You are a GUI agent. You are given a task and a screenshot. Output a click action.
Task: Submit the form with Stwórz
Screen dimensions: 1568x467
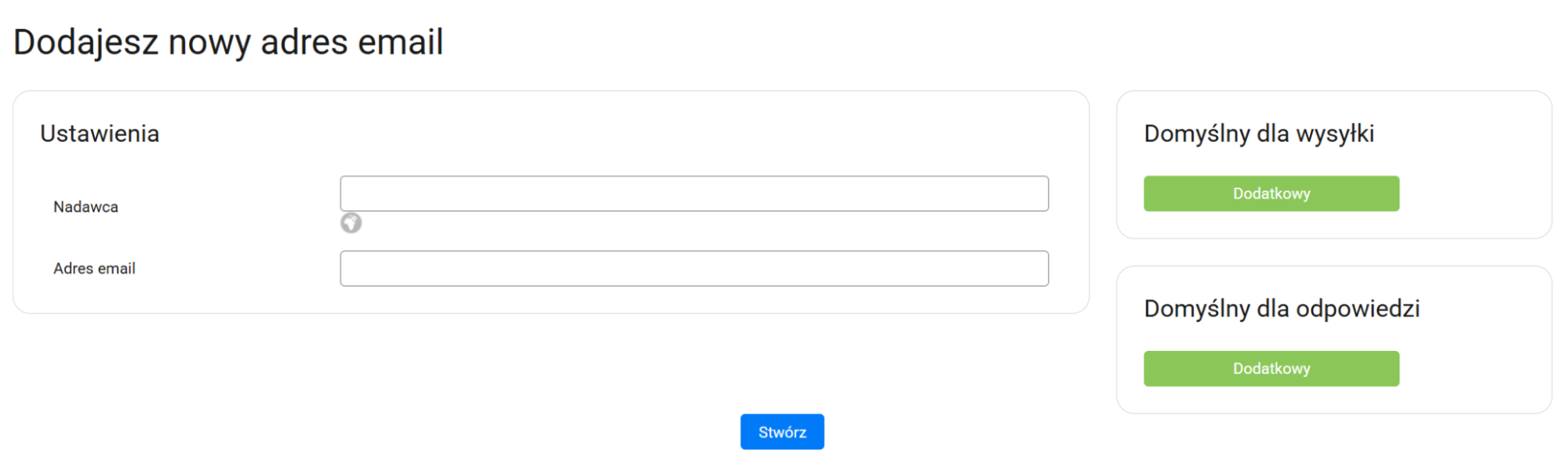[781, 432]
